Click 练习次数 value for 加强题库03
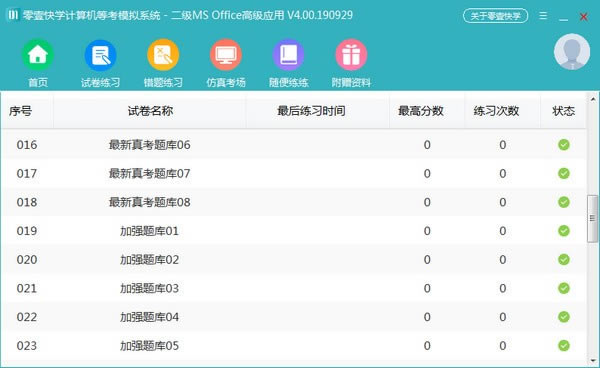Image resolution: width=600 pixels, height=368 pixels. click(502, 288)
